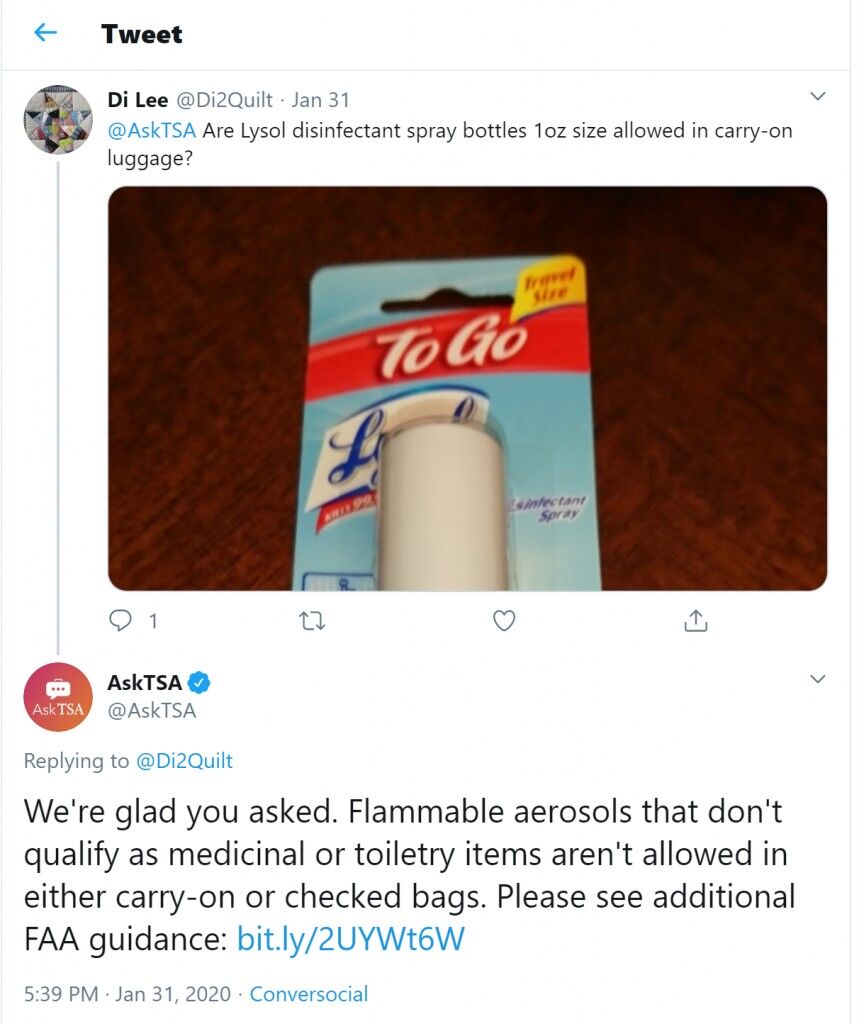Expand the options chevron on the AskTSA reply
The width and height of the screenshot is (859, 1024).
(817, 679)
